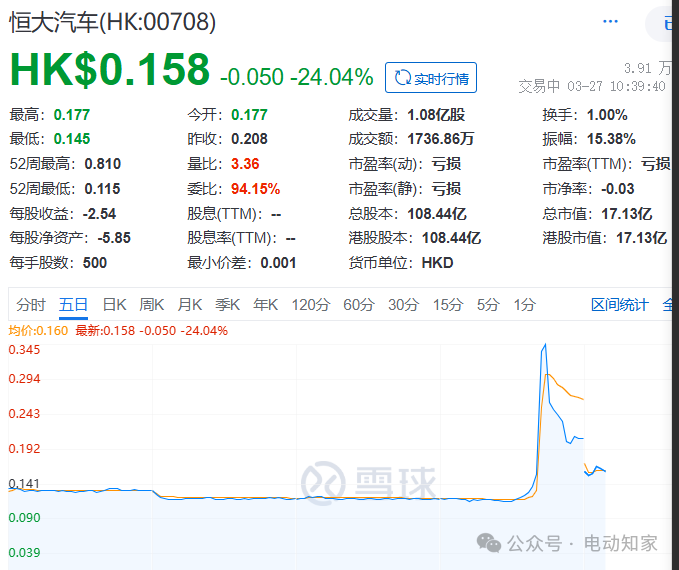Click the 52周最高 value 0.810

(x=103, y=164)
